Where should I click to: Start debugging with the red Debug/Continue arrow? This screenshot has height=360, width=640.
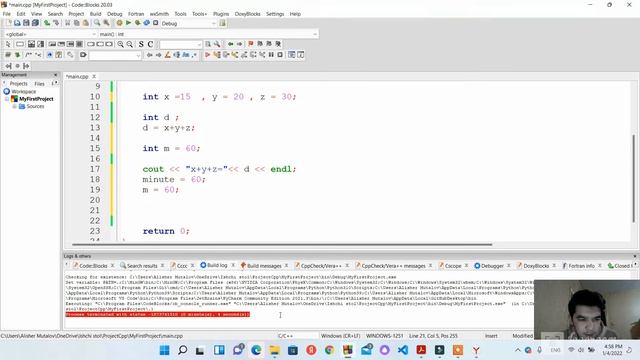(207, 55)
